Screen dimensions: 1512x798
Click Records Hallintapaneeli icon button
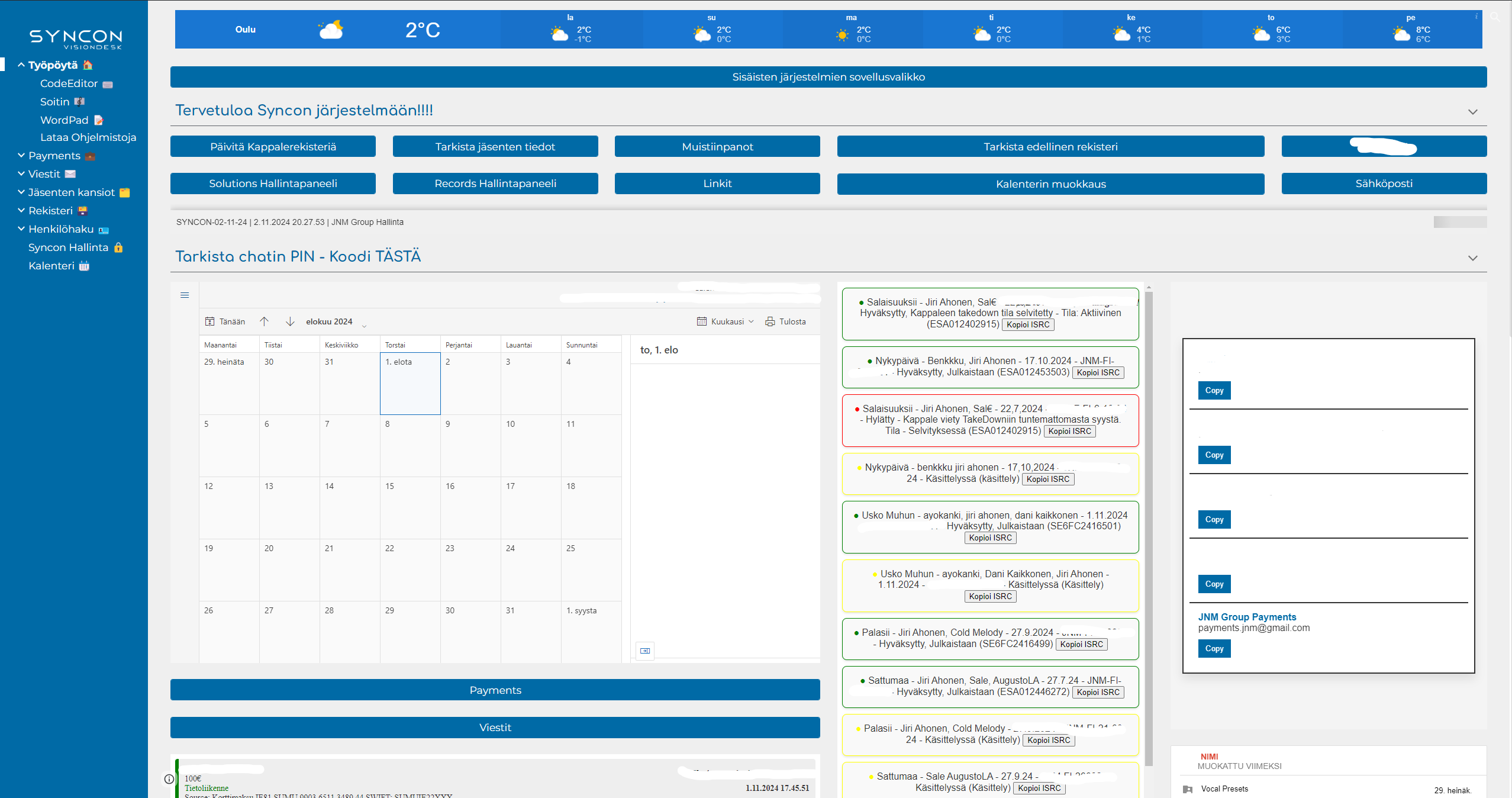pyautogui.click(x=495, y=183)
